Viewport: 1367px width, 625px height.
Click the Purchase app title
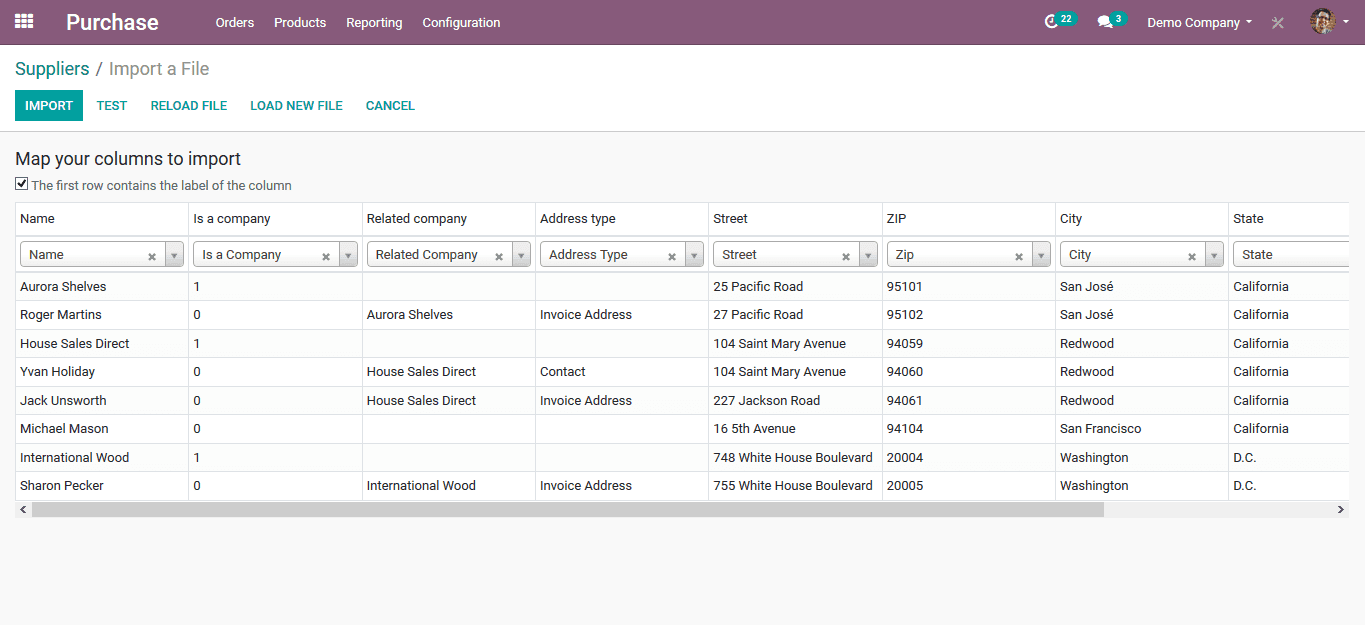112,22
